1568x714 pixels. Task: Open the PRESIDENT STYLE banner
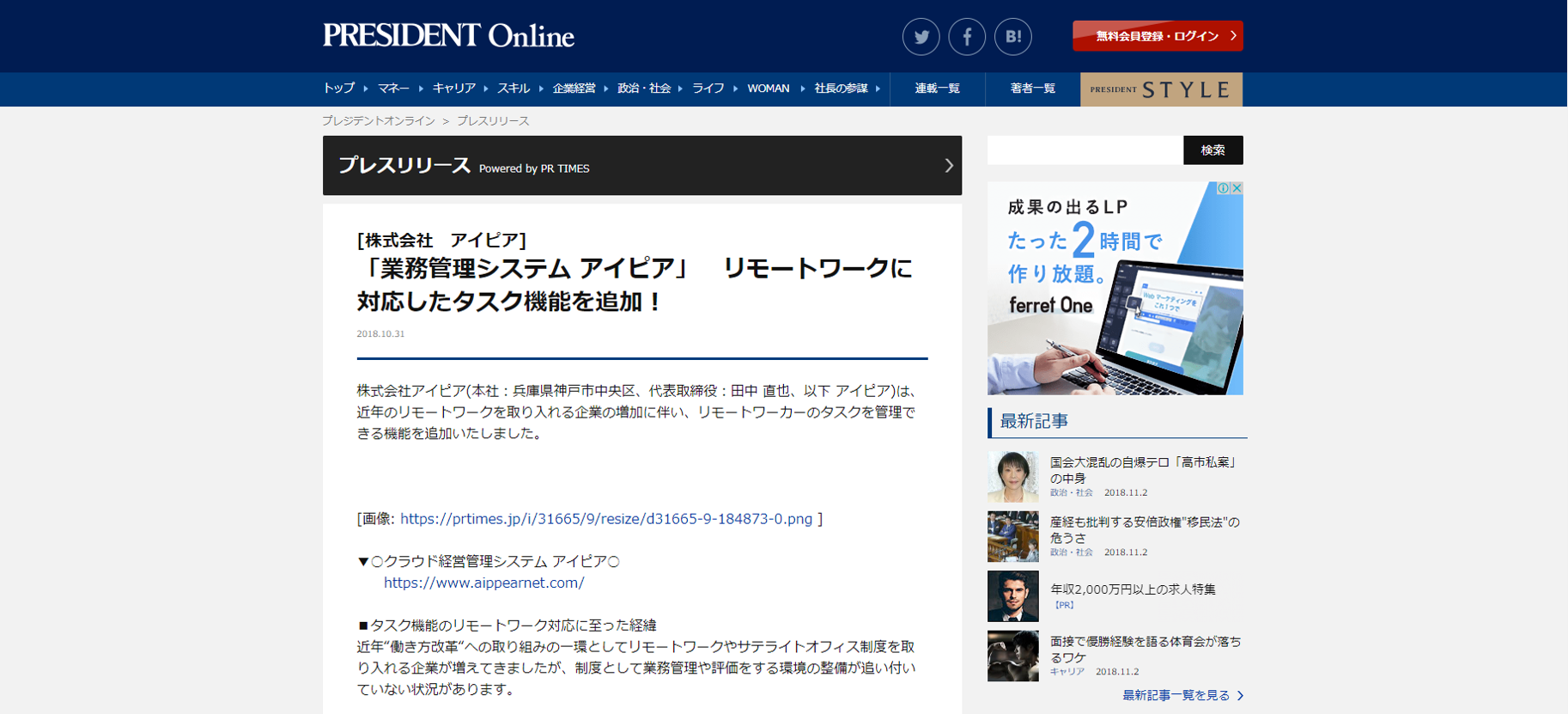(1161, 89)
